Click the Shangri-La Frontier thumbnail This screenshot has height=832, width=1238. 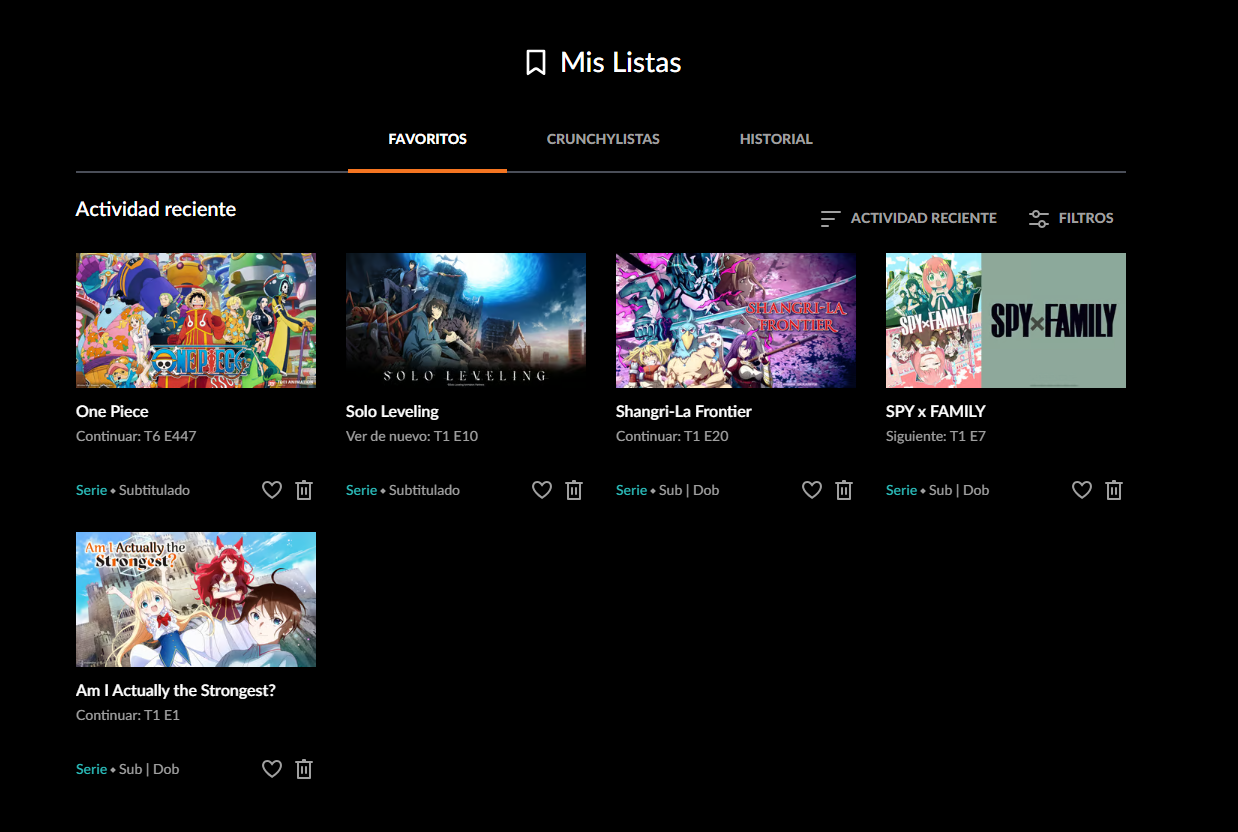point(736,320)
